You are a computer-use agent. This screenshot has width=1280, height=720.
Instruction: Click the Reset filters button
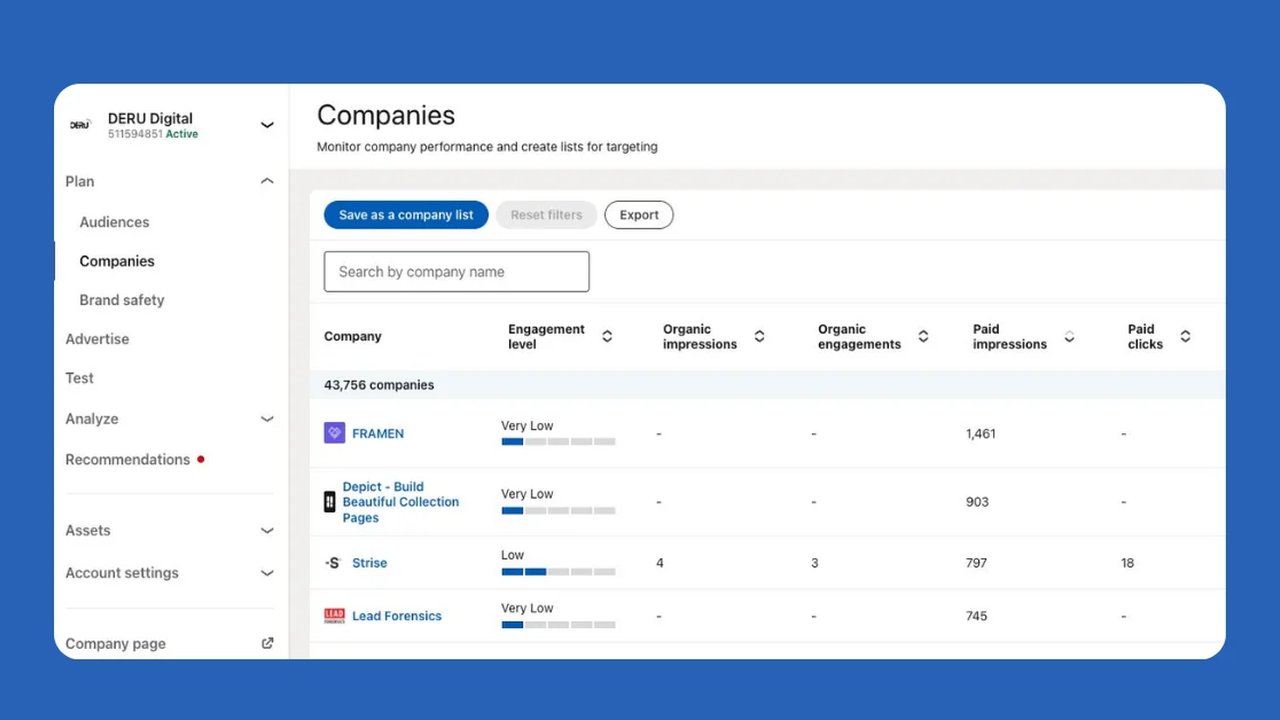pyautogui.click(x=546, y=215)
